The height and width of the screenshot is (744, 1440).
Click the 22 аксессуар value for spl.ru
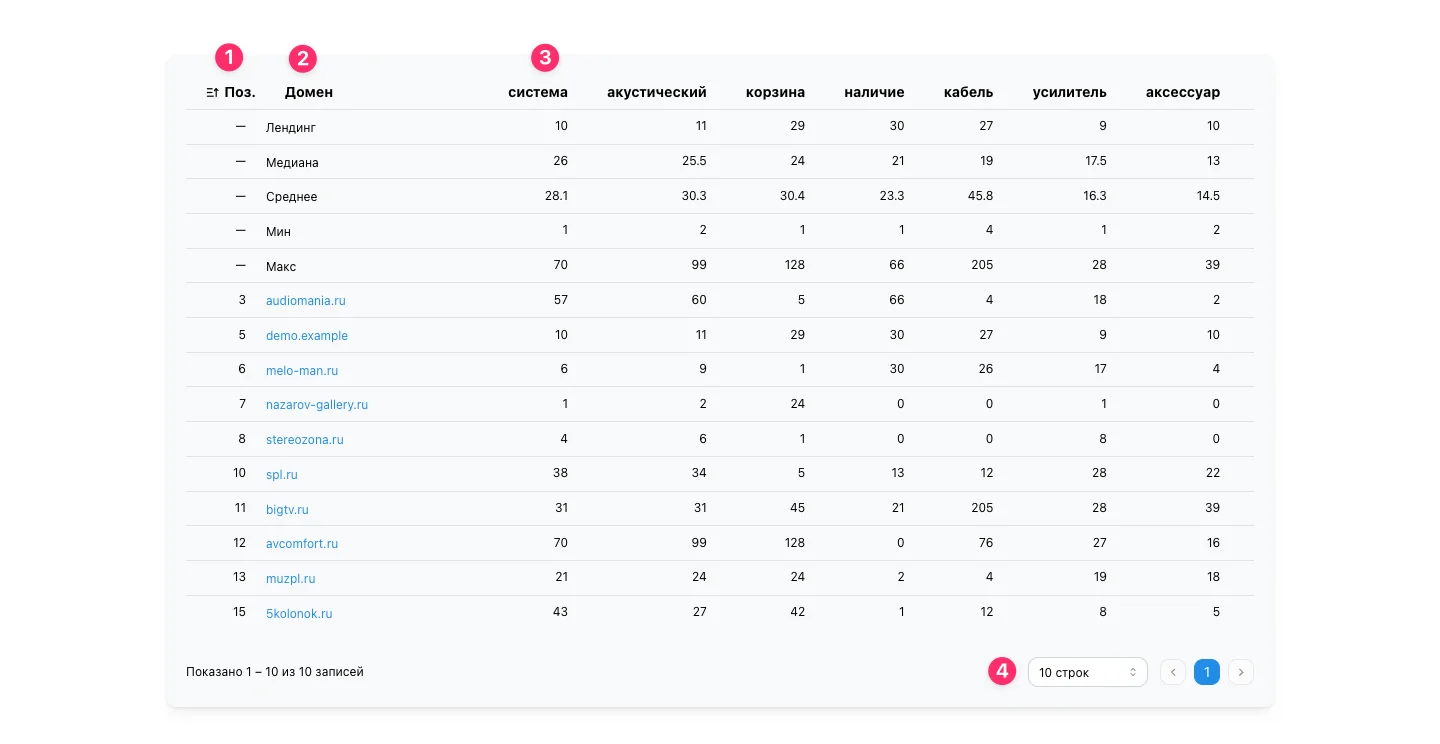coord(1213,473)
